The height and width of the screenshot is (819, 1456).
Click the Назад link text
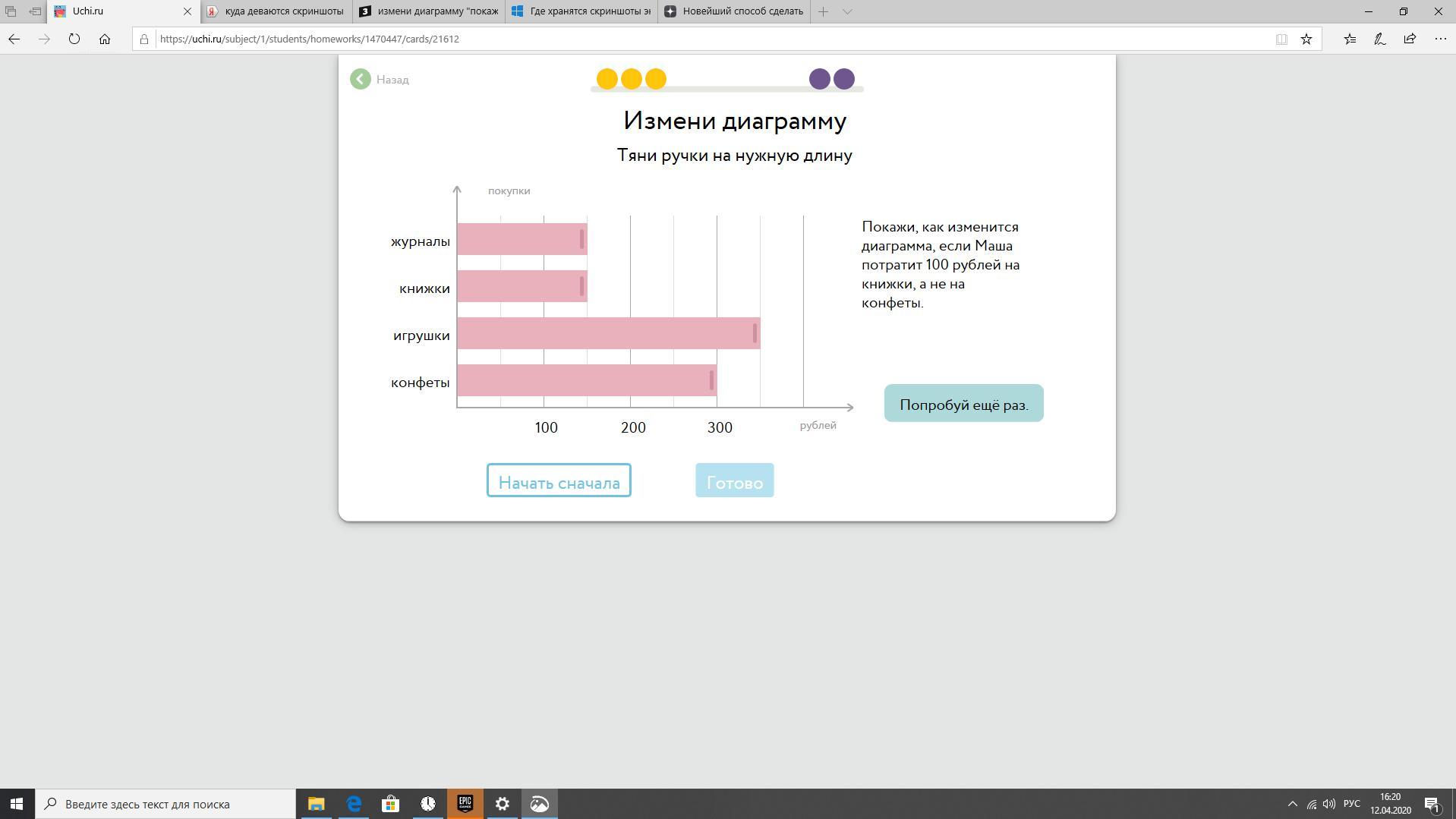tap(392, 80)
